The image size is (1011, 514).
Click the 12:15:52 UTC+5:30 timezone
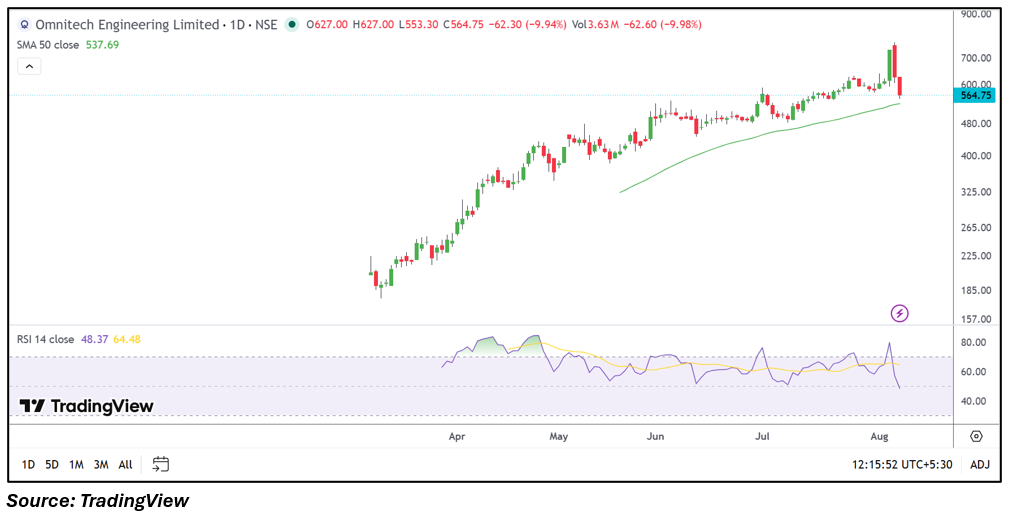point(901,464)
